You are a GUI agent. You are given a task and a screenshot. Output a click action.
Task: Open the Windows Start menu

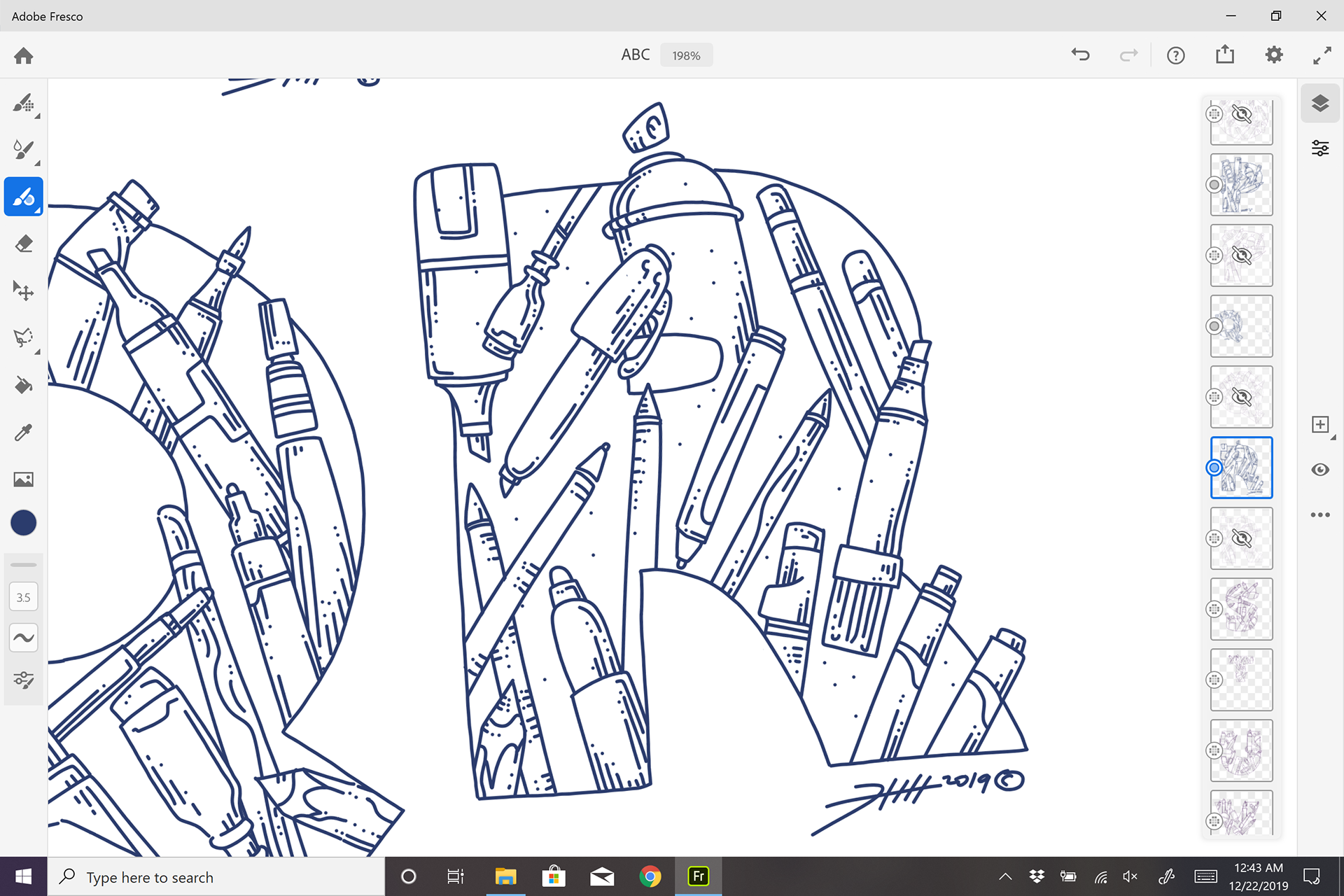(23, 876)
